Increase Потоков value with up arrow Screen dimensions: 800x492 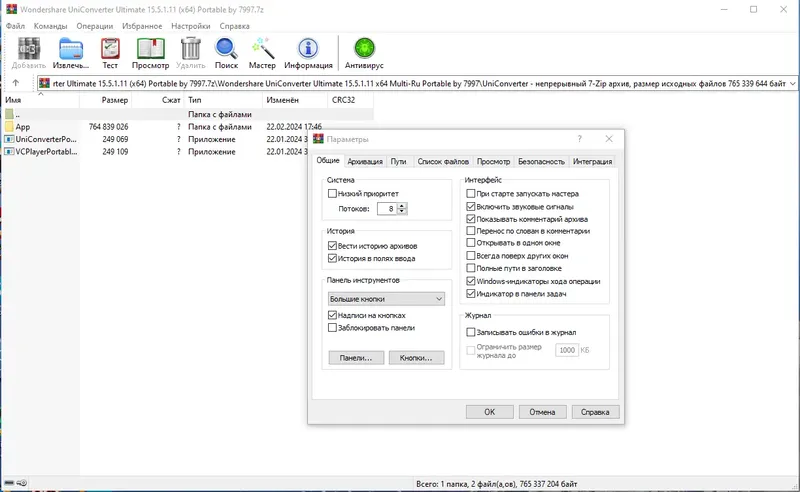[x=402, y=206]
